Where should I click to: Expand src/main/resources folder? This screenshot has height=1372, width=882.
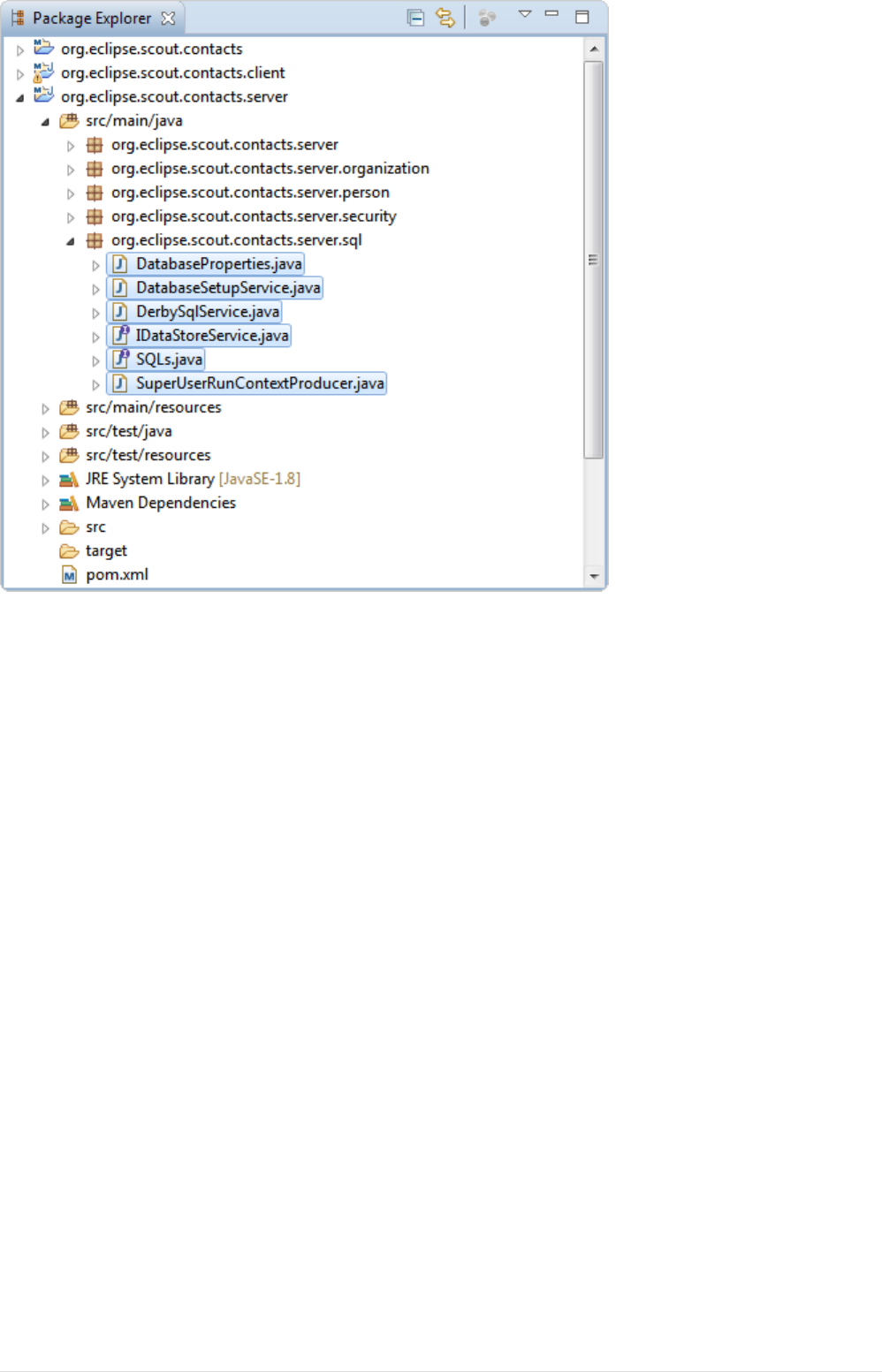pos(45,408)
